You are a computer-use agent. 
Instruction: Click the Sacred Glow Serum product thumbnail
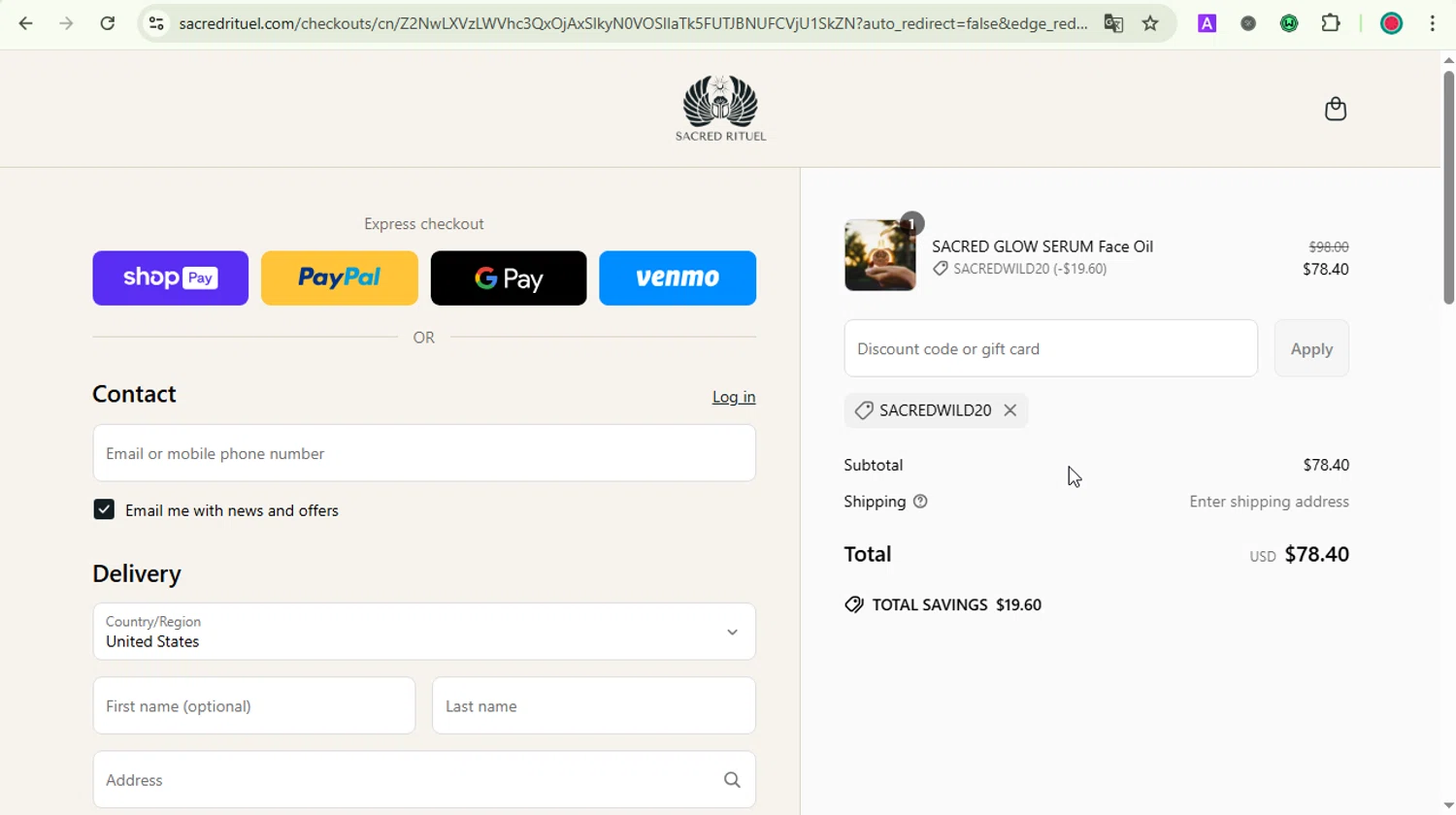point(879,255)
